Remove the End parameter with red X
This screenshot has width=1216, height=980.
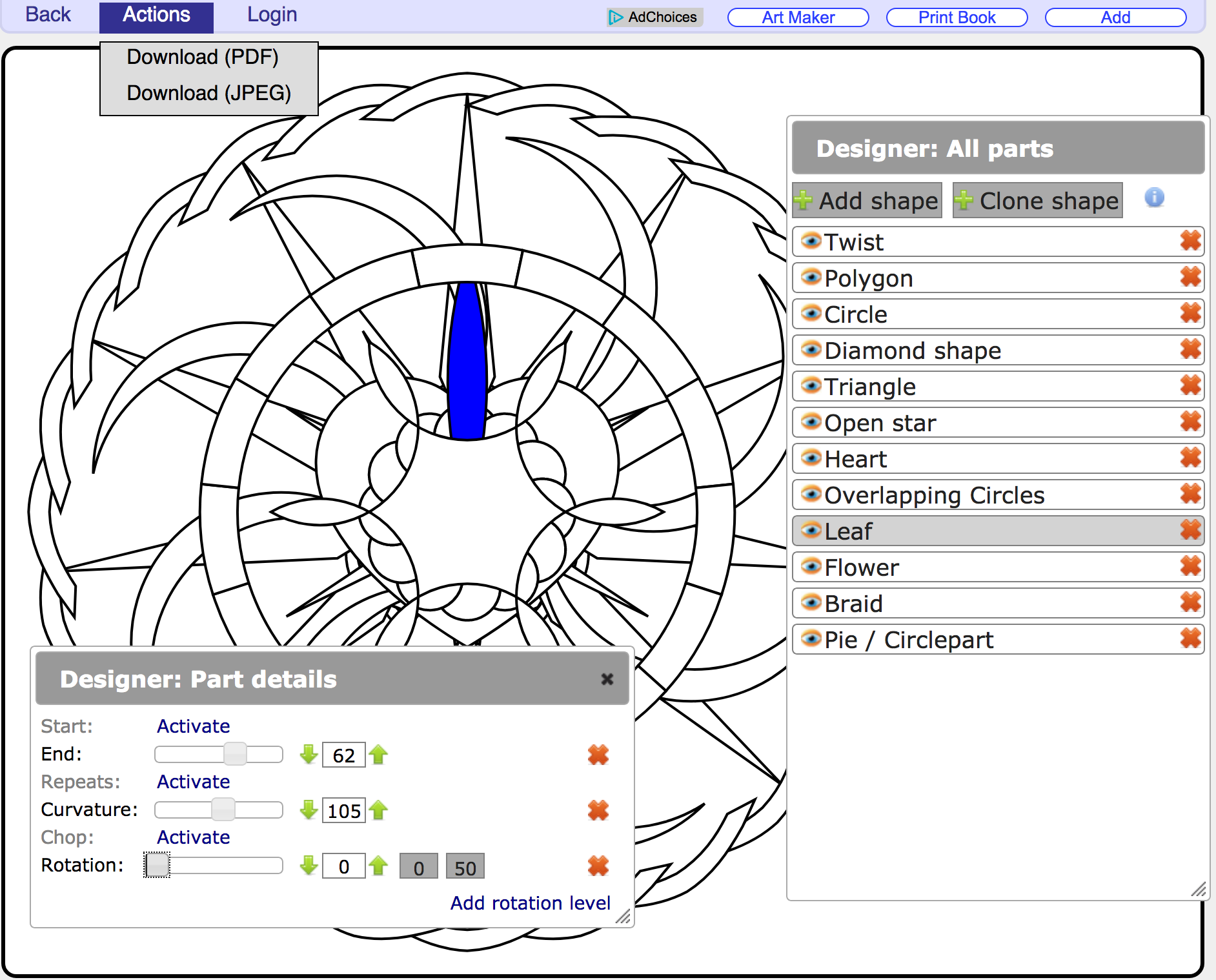[x=598, y=754]
